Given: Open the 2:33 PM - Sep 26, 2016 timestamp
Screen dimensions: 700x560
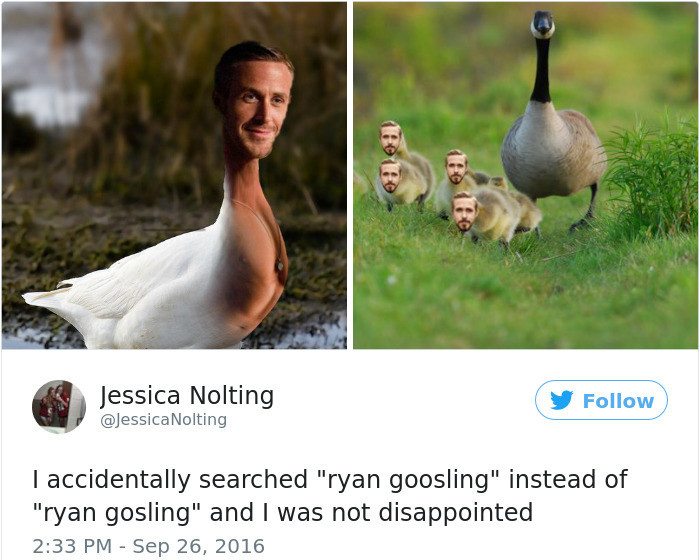Looking at the screenshot, I should coord(149,546).
